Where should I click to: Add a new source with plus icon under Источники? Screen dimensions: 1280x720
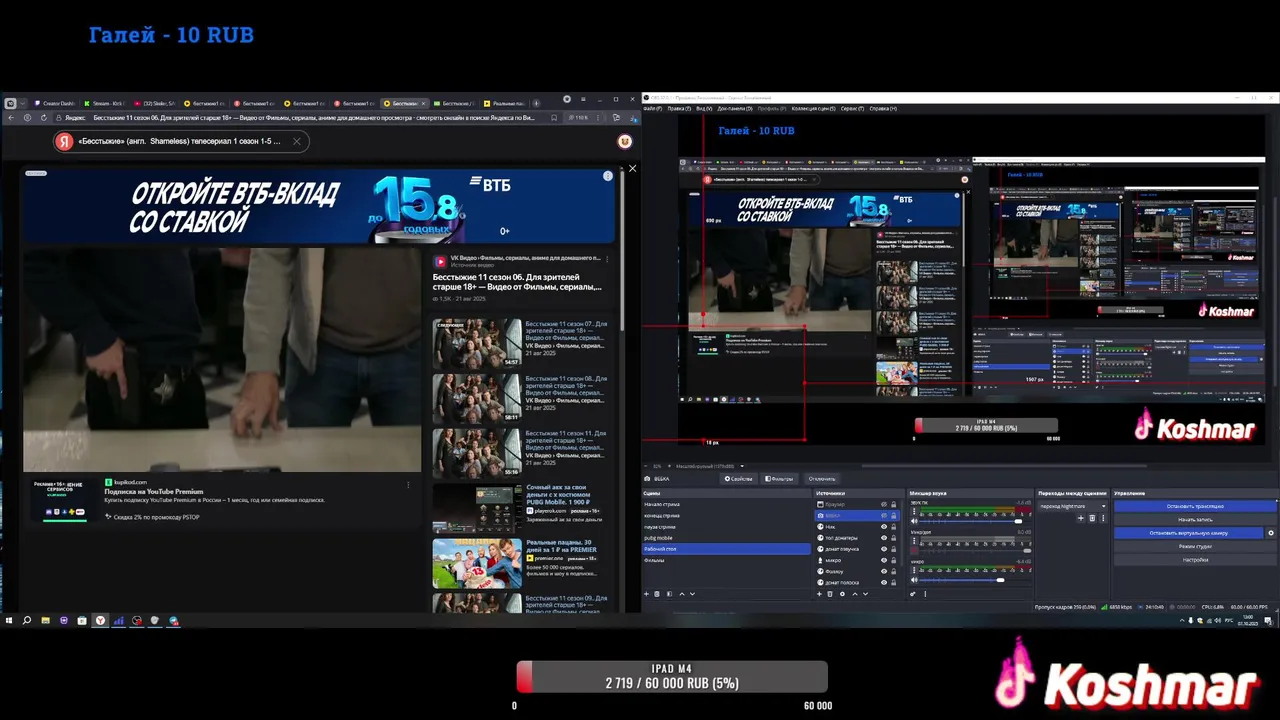820,593
